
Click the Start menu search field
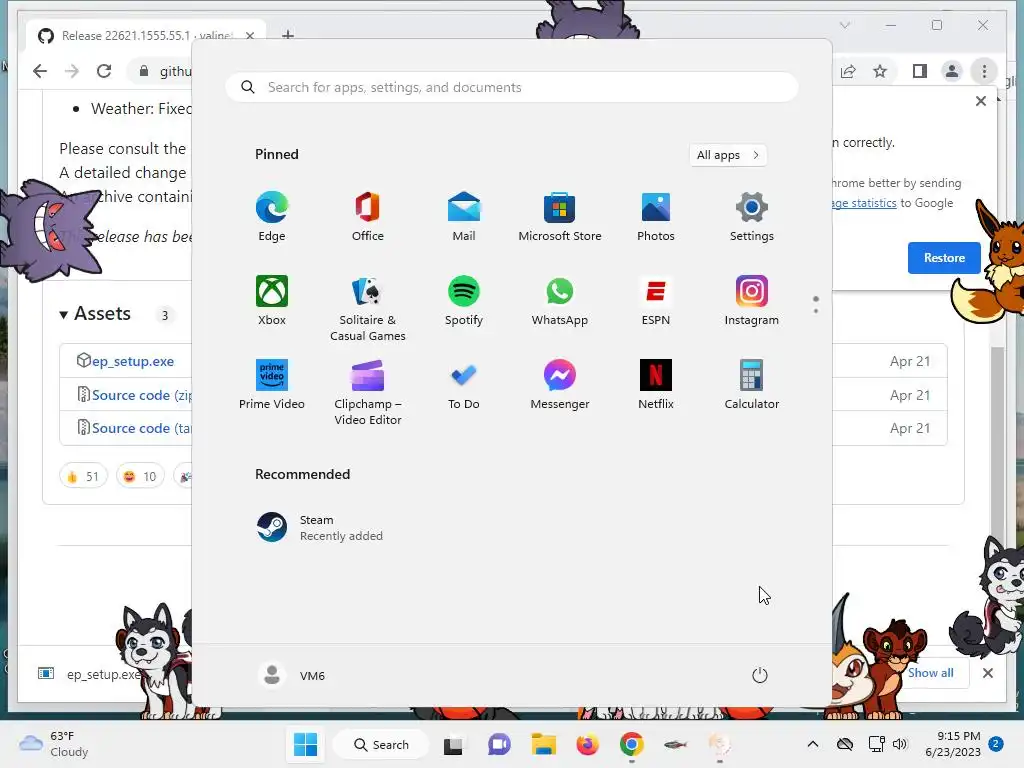pos(512,87)
